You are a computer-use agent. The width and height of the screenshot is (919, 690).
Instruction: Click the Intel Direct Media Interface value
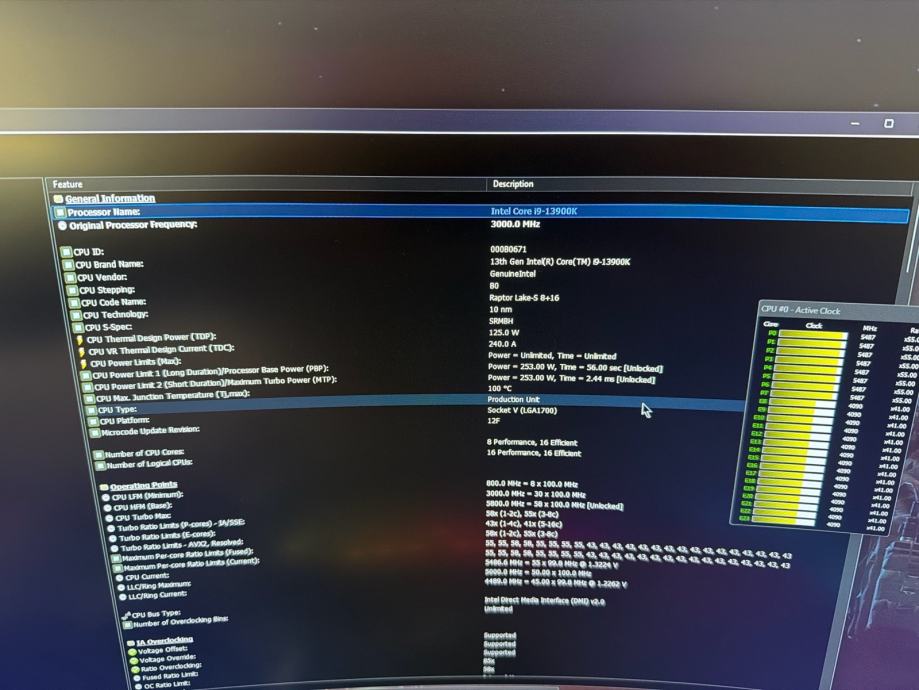pos(544,601)
